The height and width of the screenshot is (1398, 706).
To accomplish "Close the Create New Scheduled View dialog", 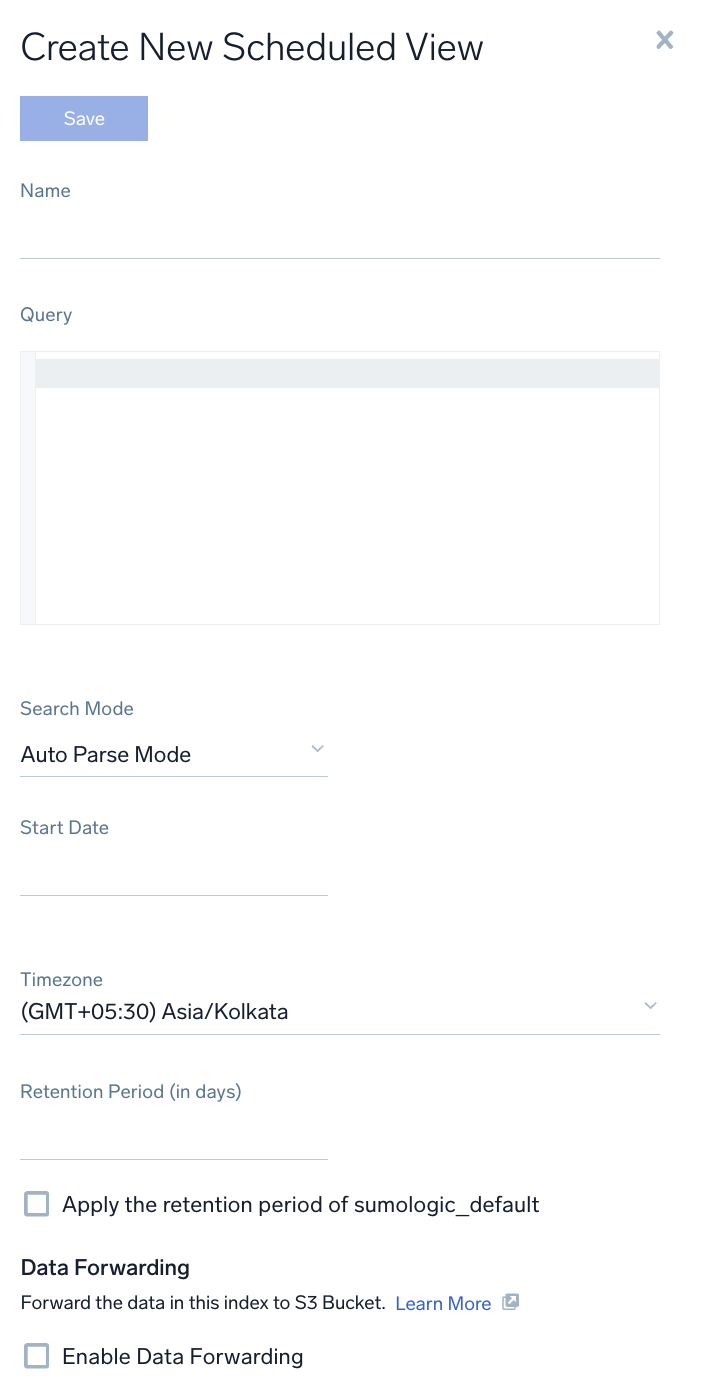I will 664,40.
